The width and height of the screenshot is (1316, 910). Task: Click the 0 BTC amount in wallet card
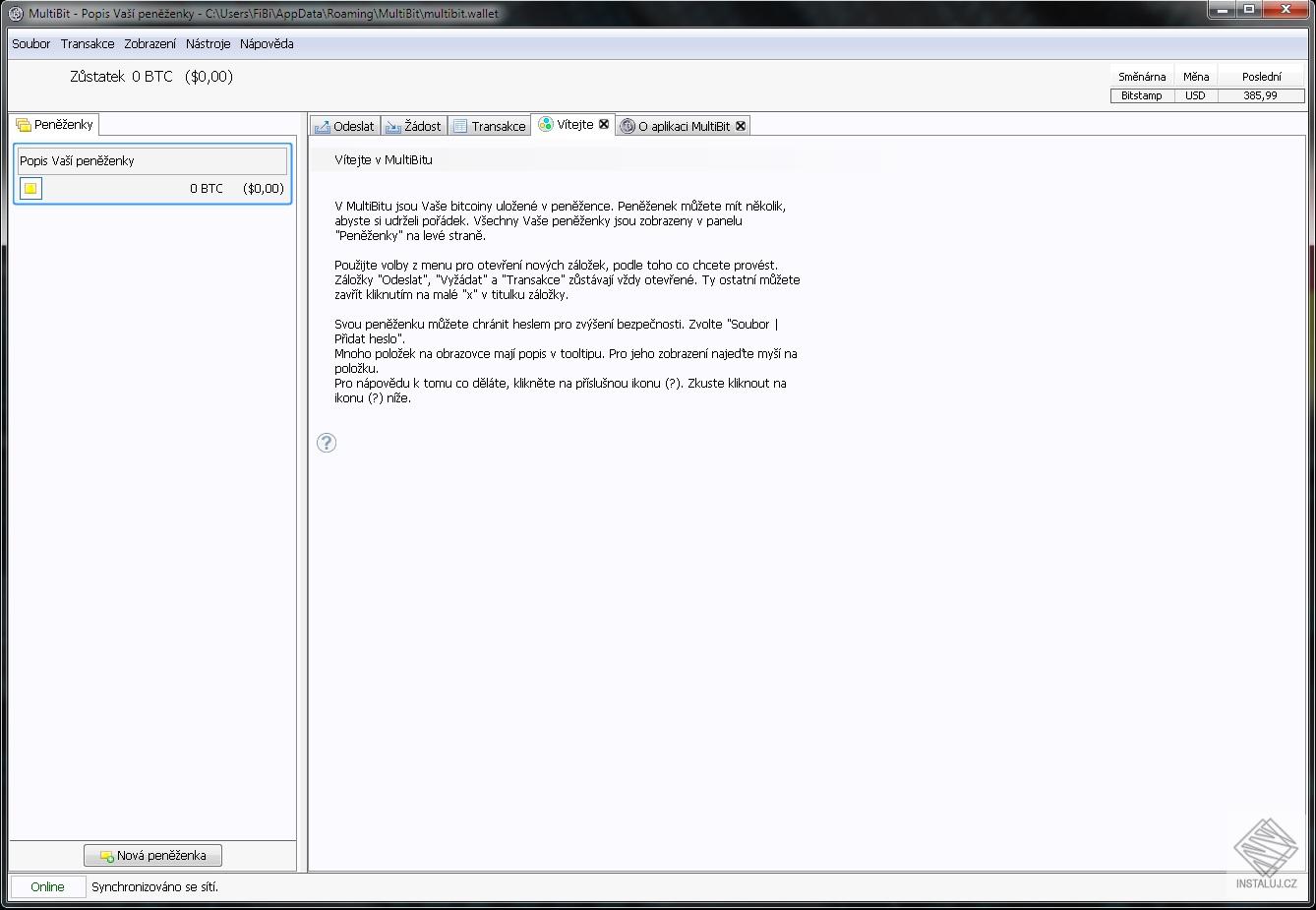pos(207,189)
